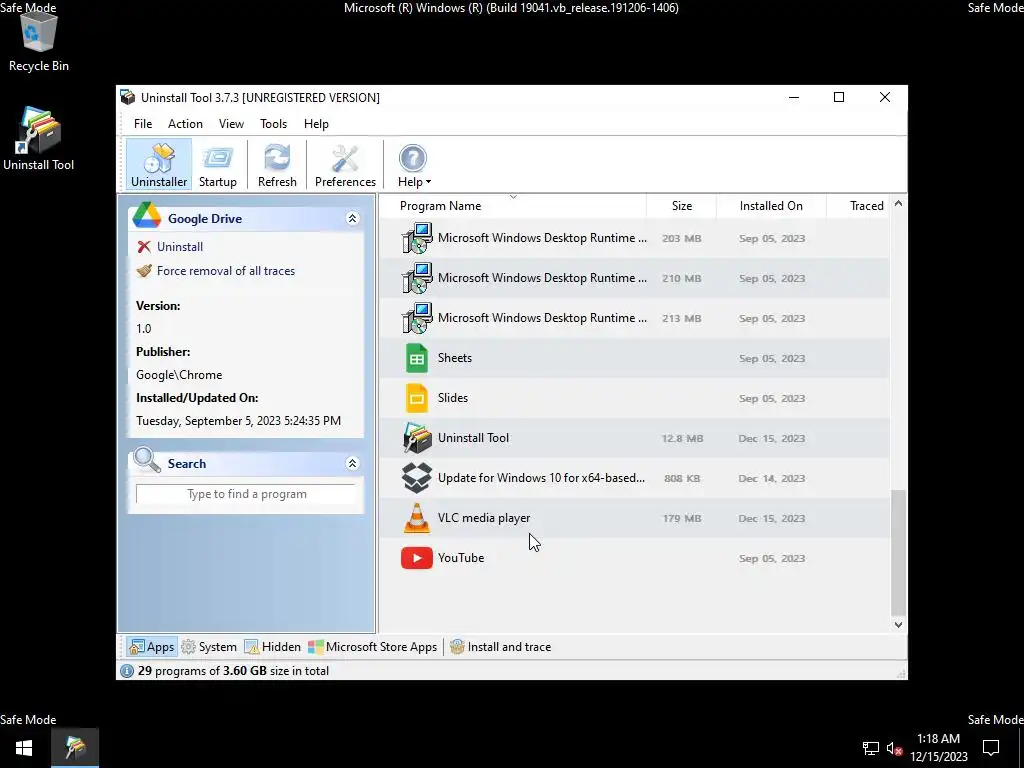Switch to the Microsoft Store Apps tab
1024x768 pixels.
372,647
